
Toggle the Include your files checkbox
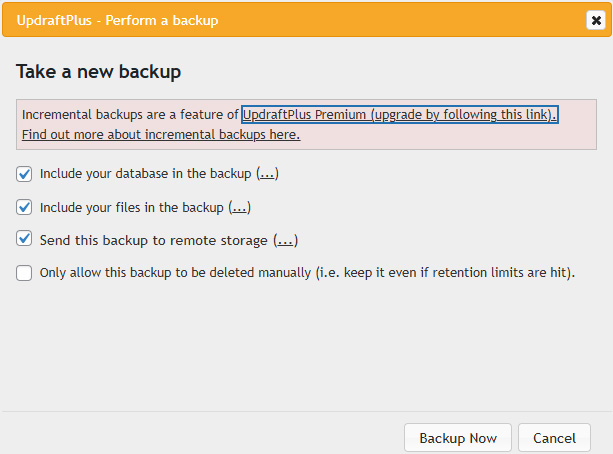coord(25,208)
